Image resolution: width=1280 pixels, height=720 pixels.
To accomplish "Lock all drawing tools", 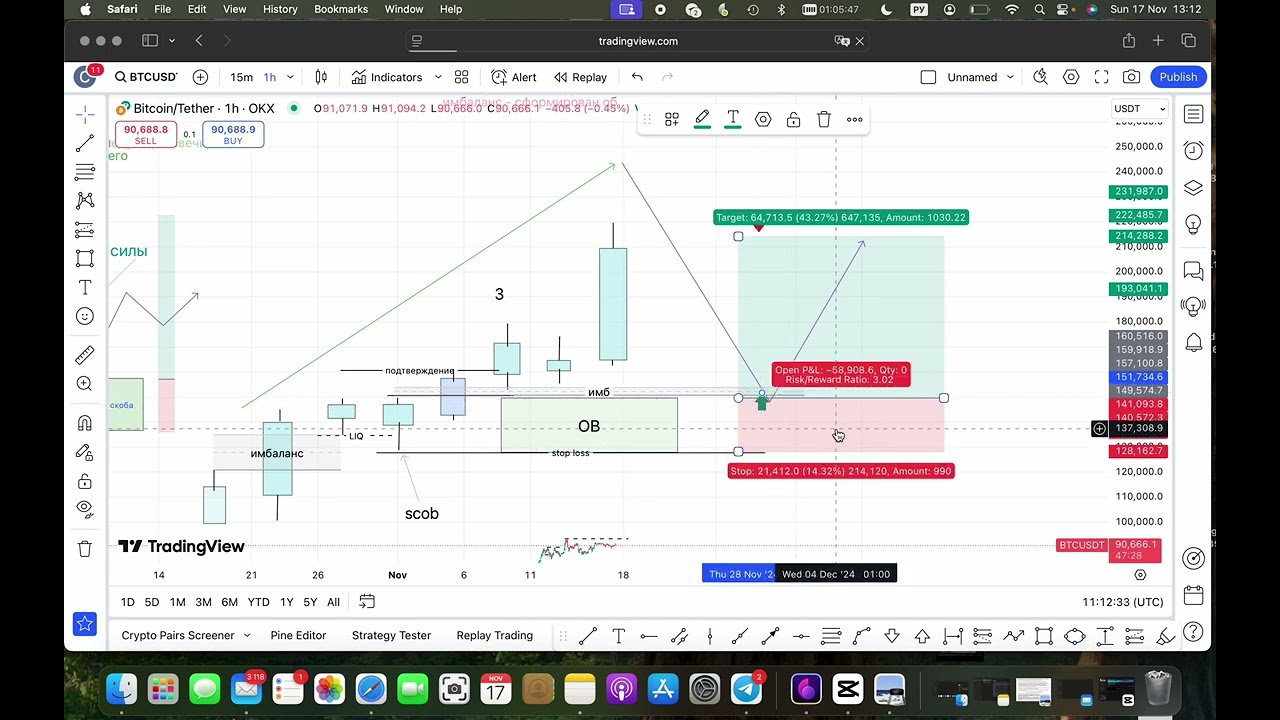I will [85, 481].
